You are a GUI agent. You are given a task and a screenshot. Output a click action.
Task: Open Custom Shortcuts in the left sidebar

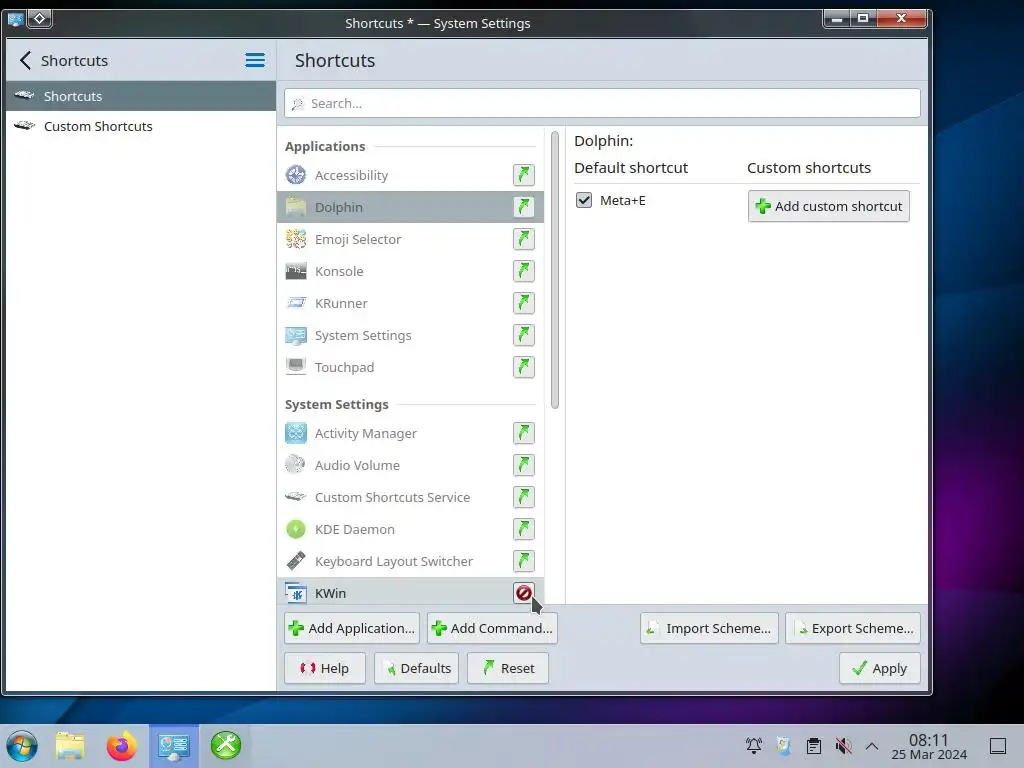click(x=140, y=126)
